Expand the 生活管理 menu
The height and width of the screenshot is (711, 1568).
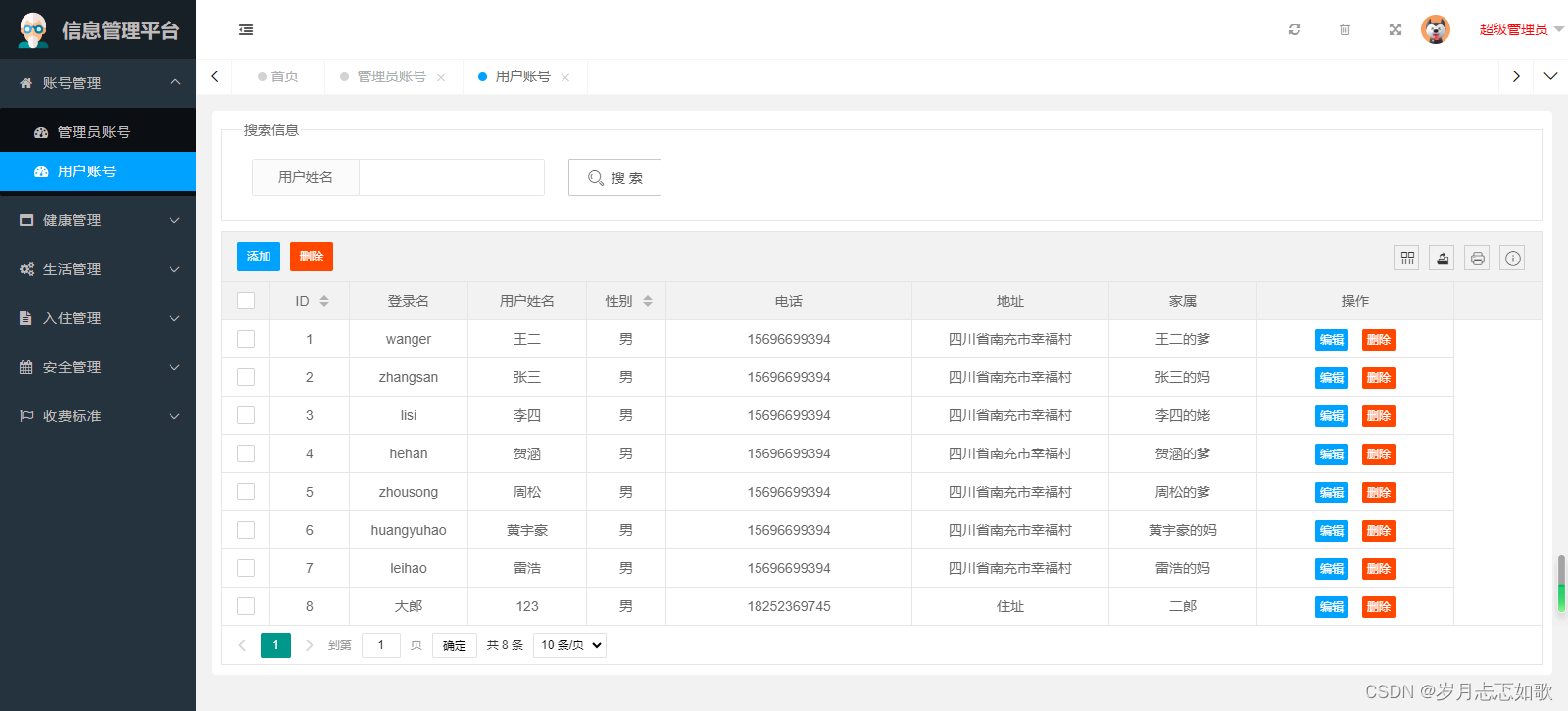pyautogui.click(x=98, y=269)
